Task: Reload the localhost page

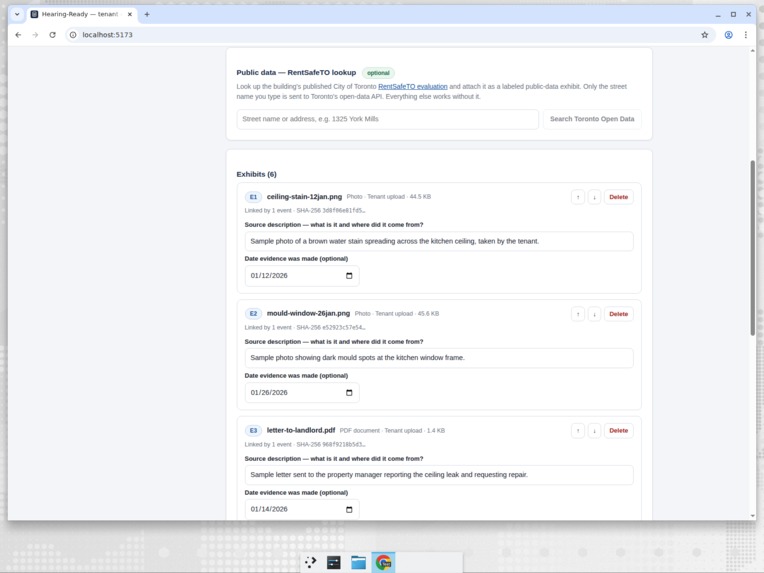Action: click(x=53, y=35)
